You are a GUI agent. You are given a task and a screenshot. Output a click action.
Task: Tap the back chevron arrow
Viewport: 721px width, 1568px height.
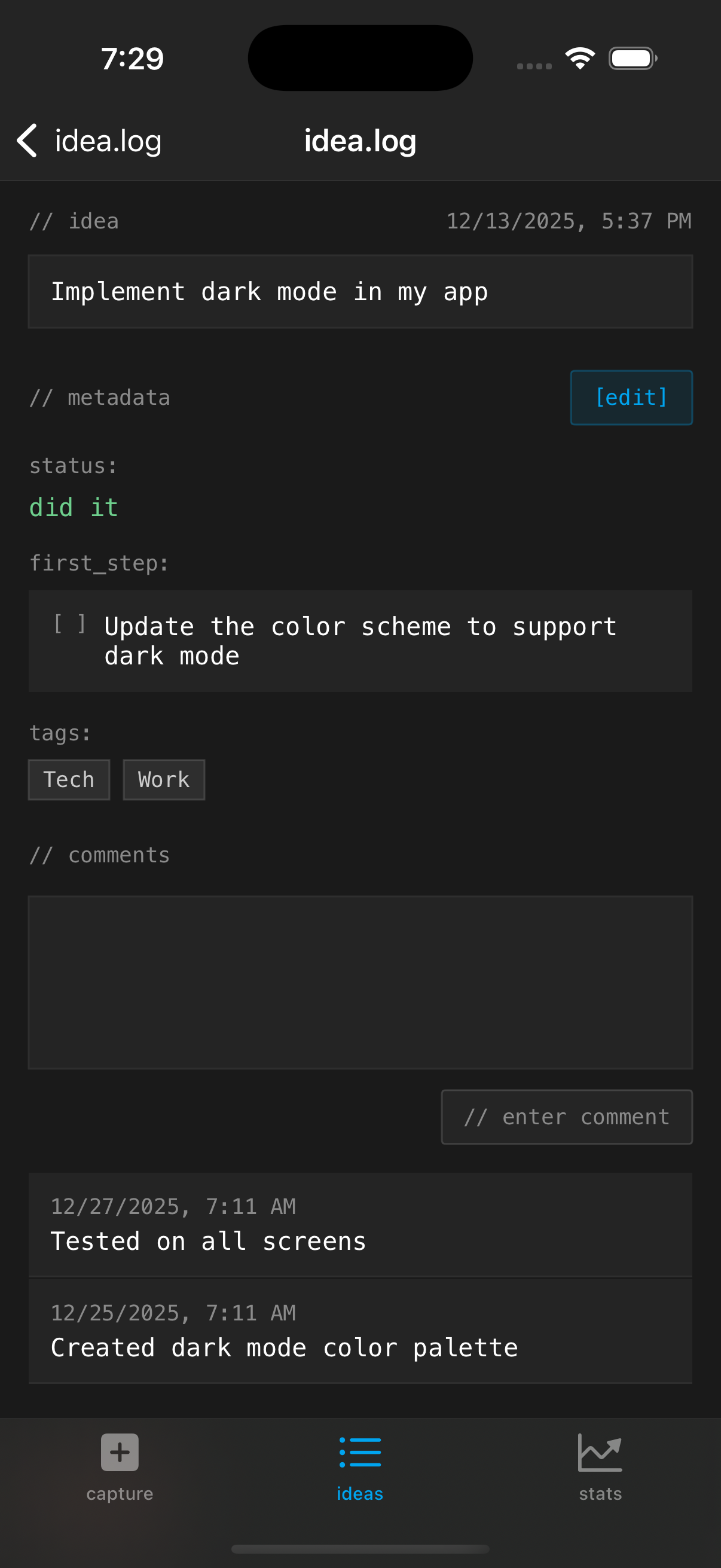click(x=28, y=141)
